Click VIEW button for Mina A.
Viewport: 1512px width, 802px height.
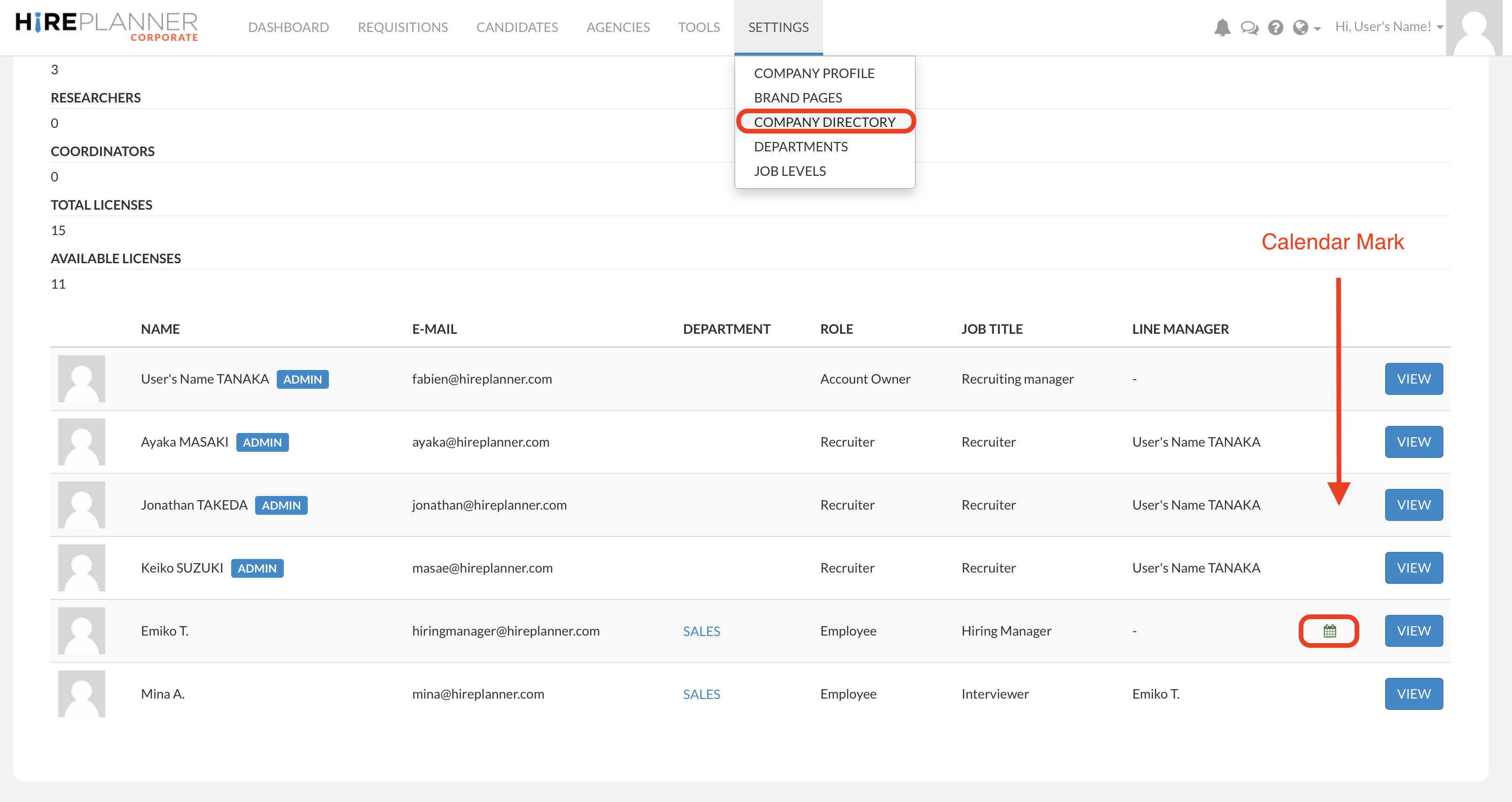1413,694
